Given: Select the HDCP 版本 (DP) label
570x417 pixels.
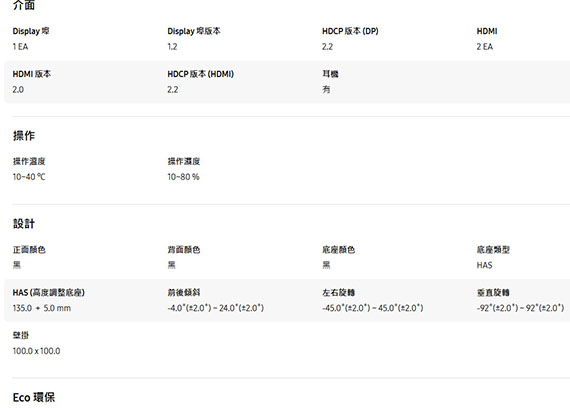Looking at the screenshot, I should pos(350,31).
